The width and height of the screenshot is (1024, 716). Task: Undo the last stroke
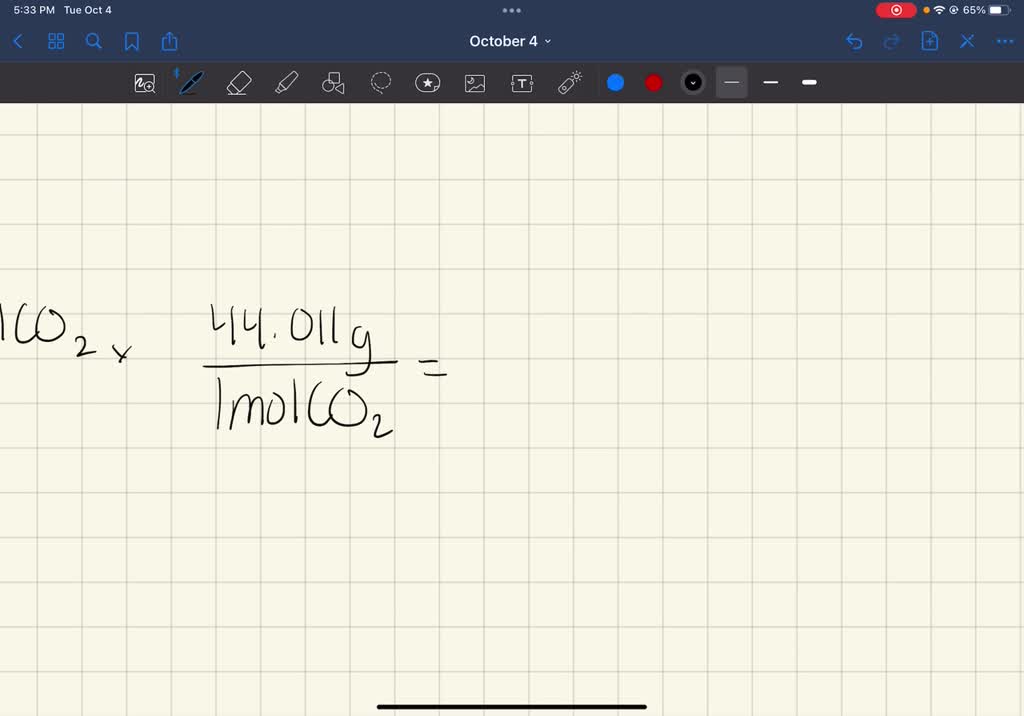pos(854,41)
